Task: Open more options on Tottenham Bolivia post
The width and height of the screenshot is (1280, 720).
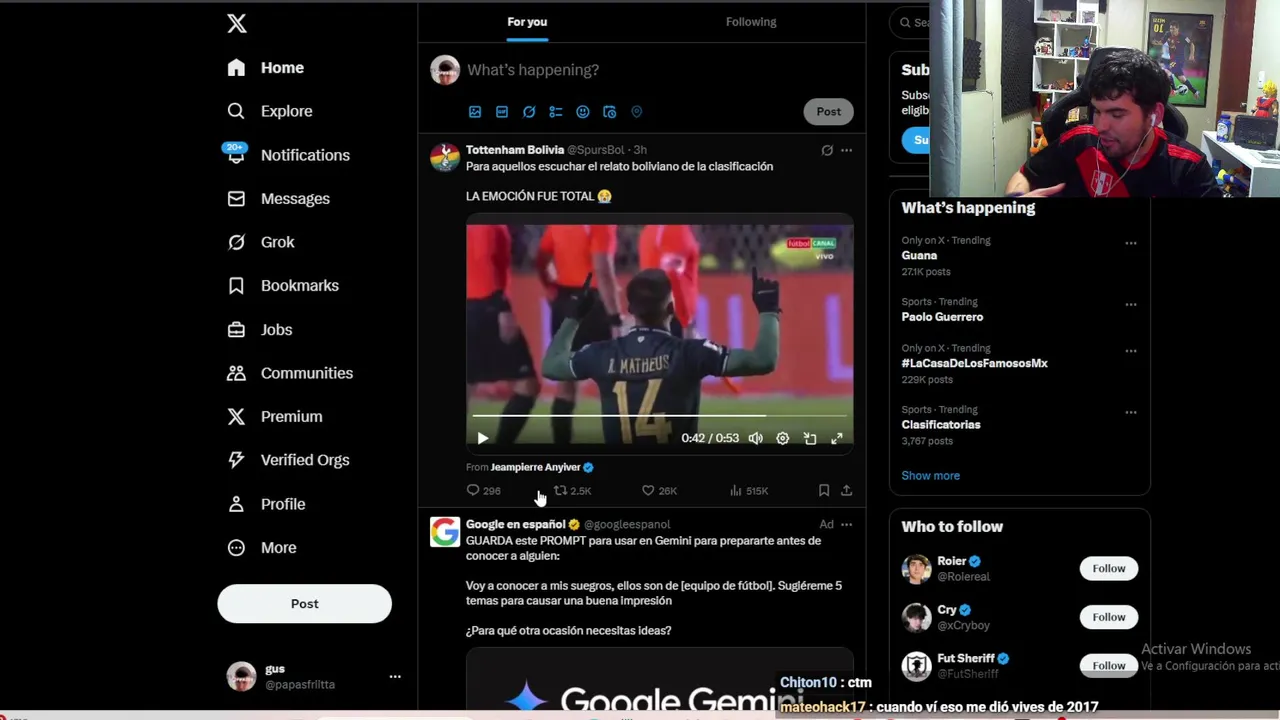Action: 846,150
